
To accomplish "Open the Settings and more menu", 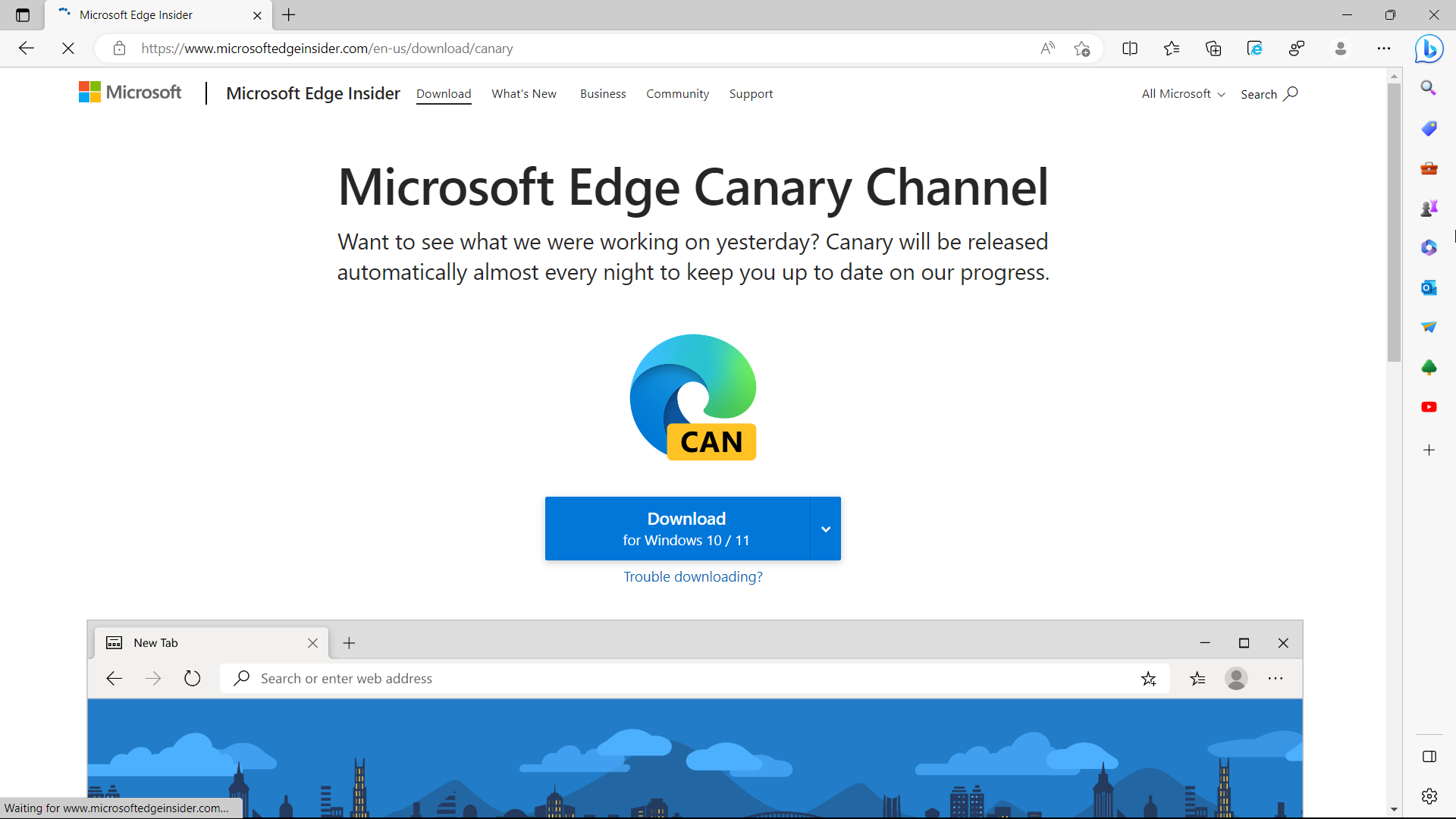I will pyautogui.click(x=1384, y=49).
